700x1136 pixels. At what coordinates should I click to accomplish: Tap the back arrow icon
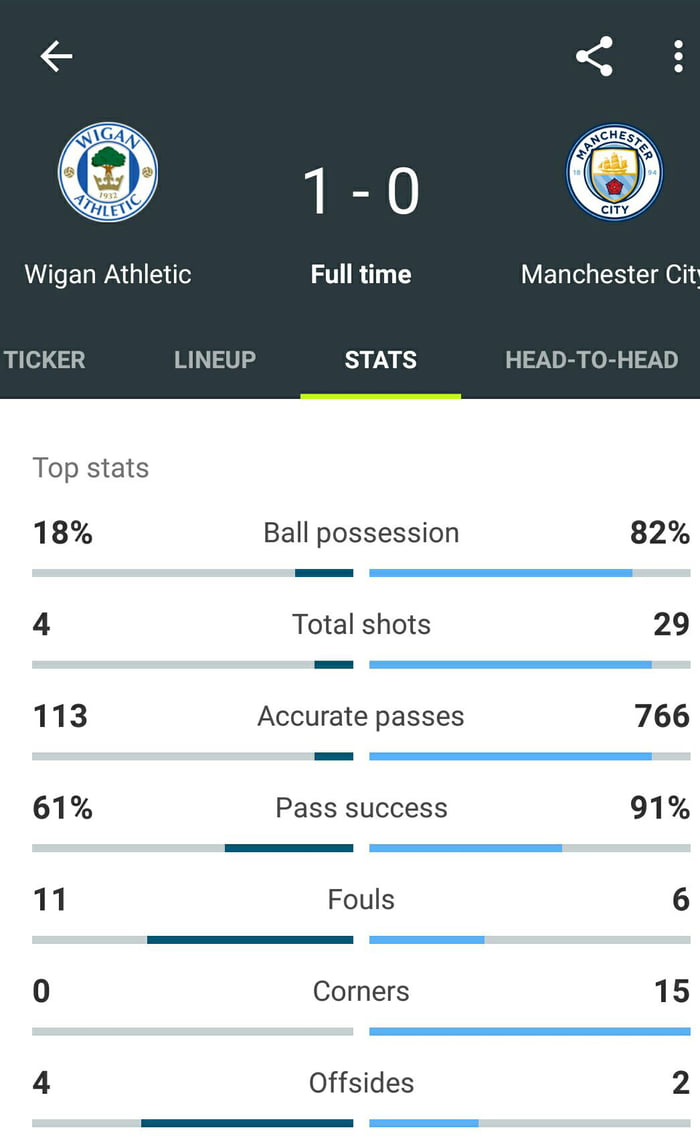pos(56,57)
